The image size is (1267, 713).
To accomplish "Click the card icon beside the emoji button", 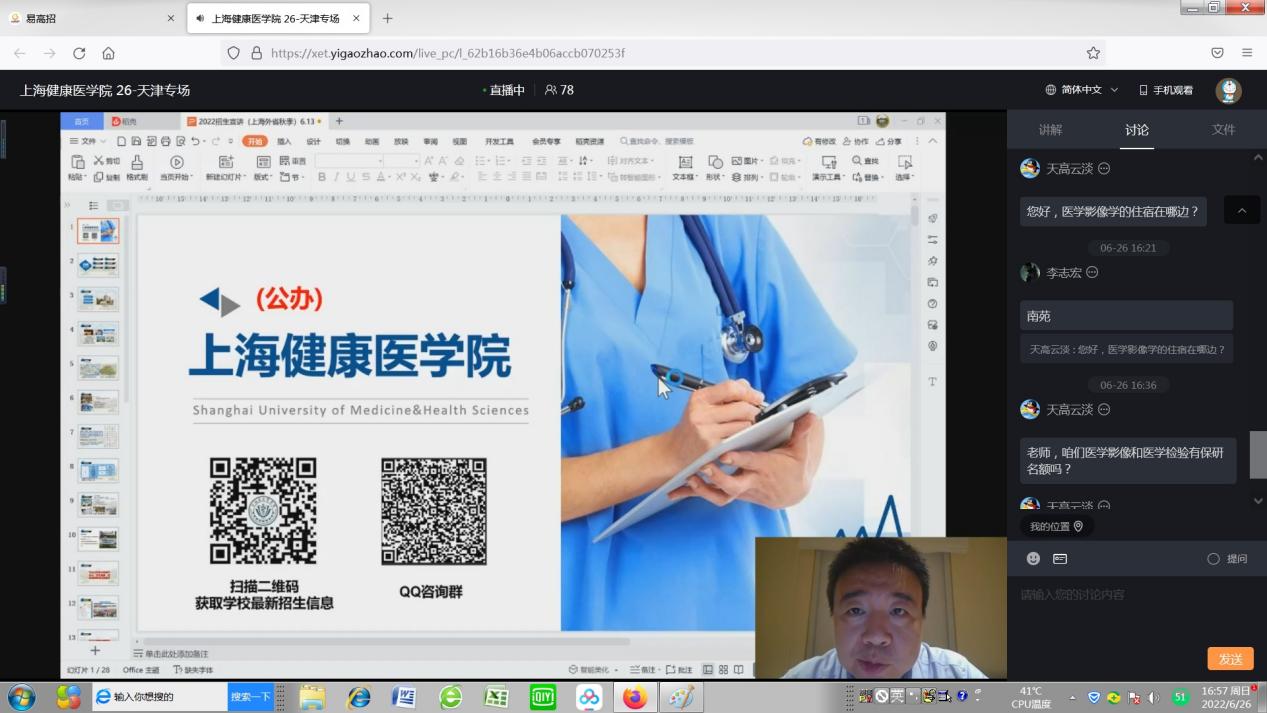I will click(x=1060, y=559).
